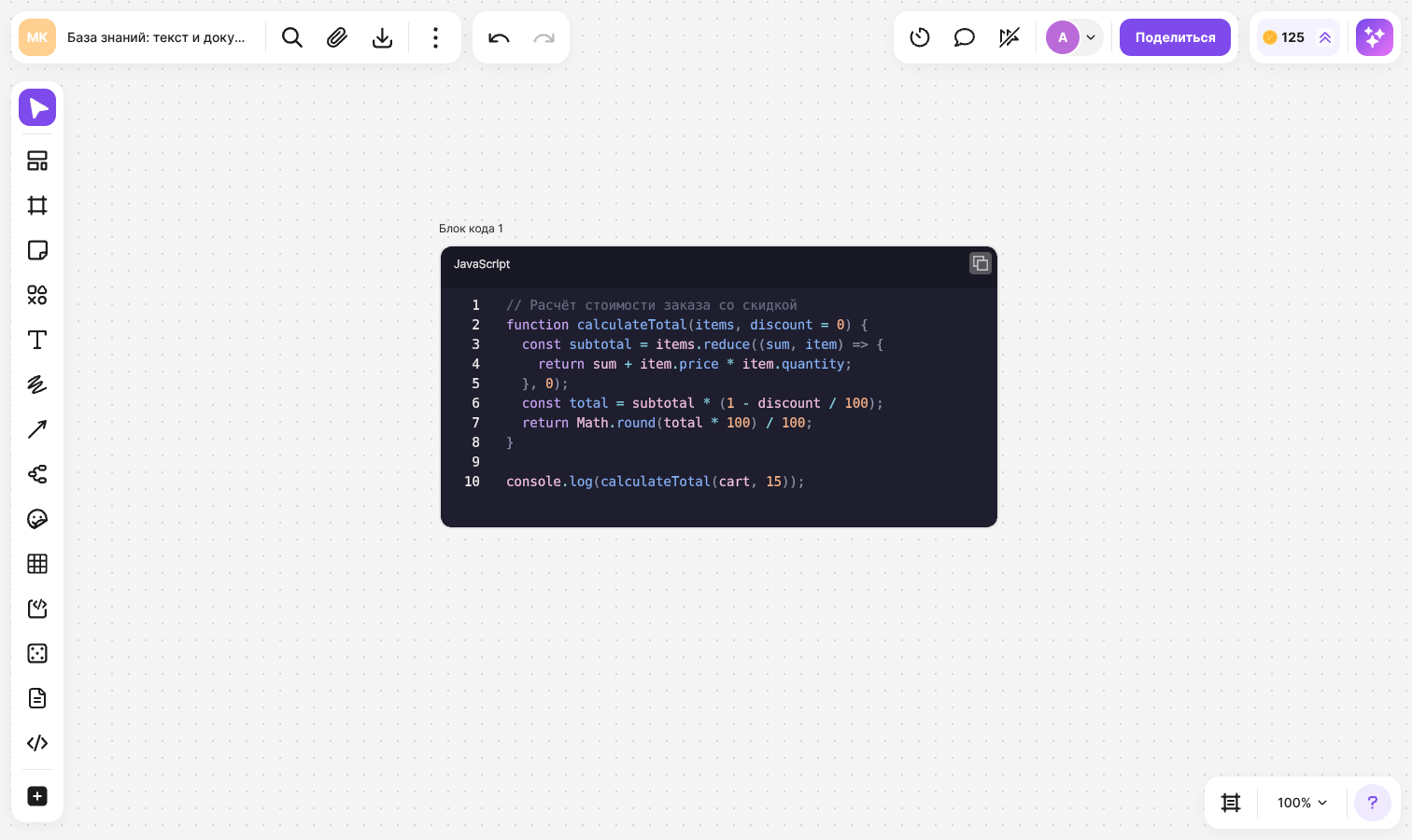Select the Блок кода 1 label

(471, 229)
